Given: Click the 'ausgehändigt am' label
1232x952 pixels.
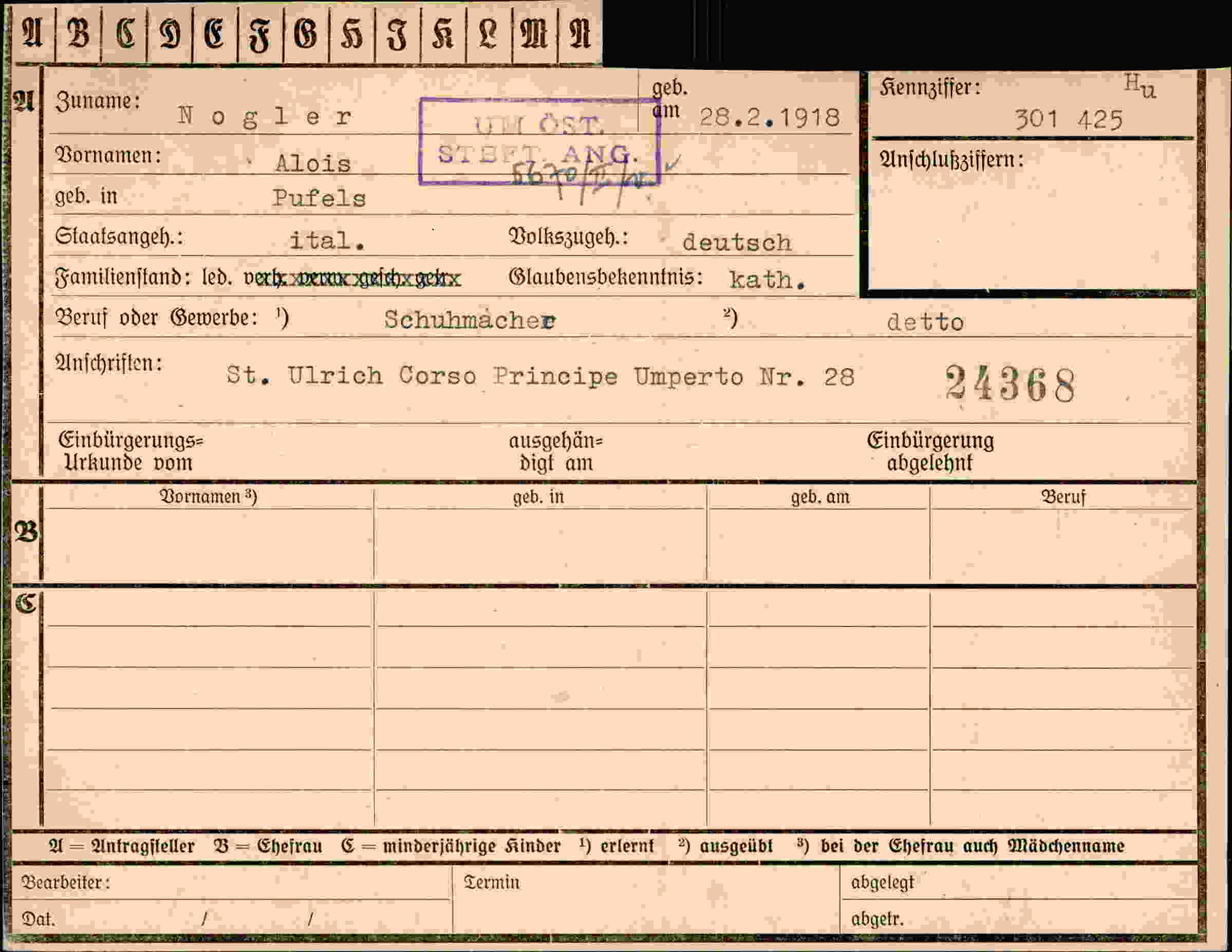Looking at the screenshot, I should coord(556,452).
